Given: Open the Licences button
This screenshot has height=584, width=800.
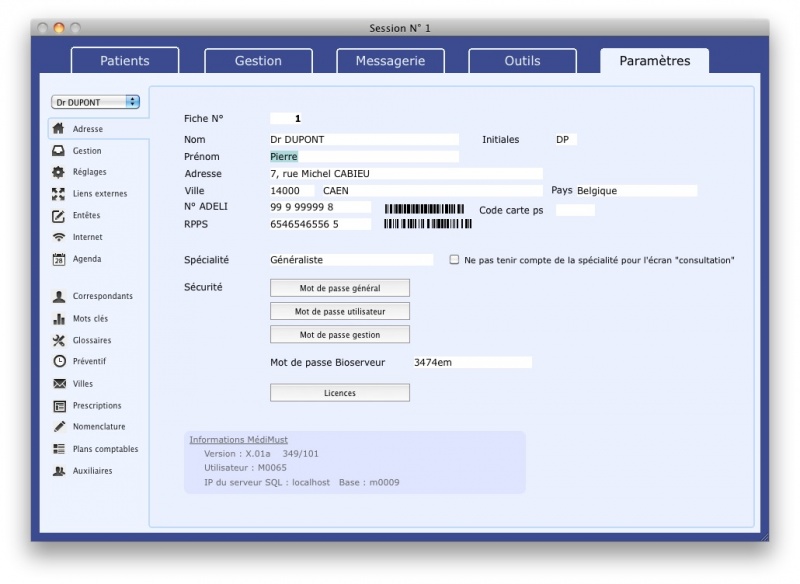Looking at the screenshot, I should [340, 393].
